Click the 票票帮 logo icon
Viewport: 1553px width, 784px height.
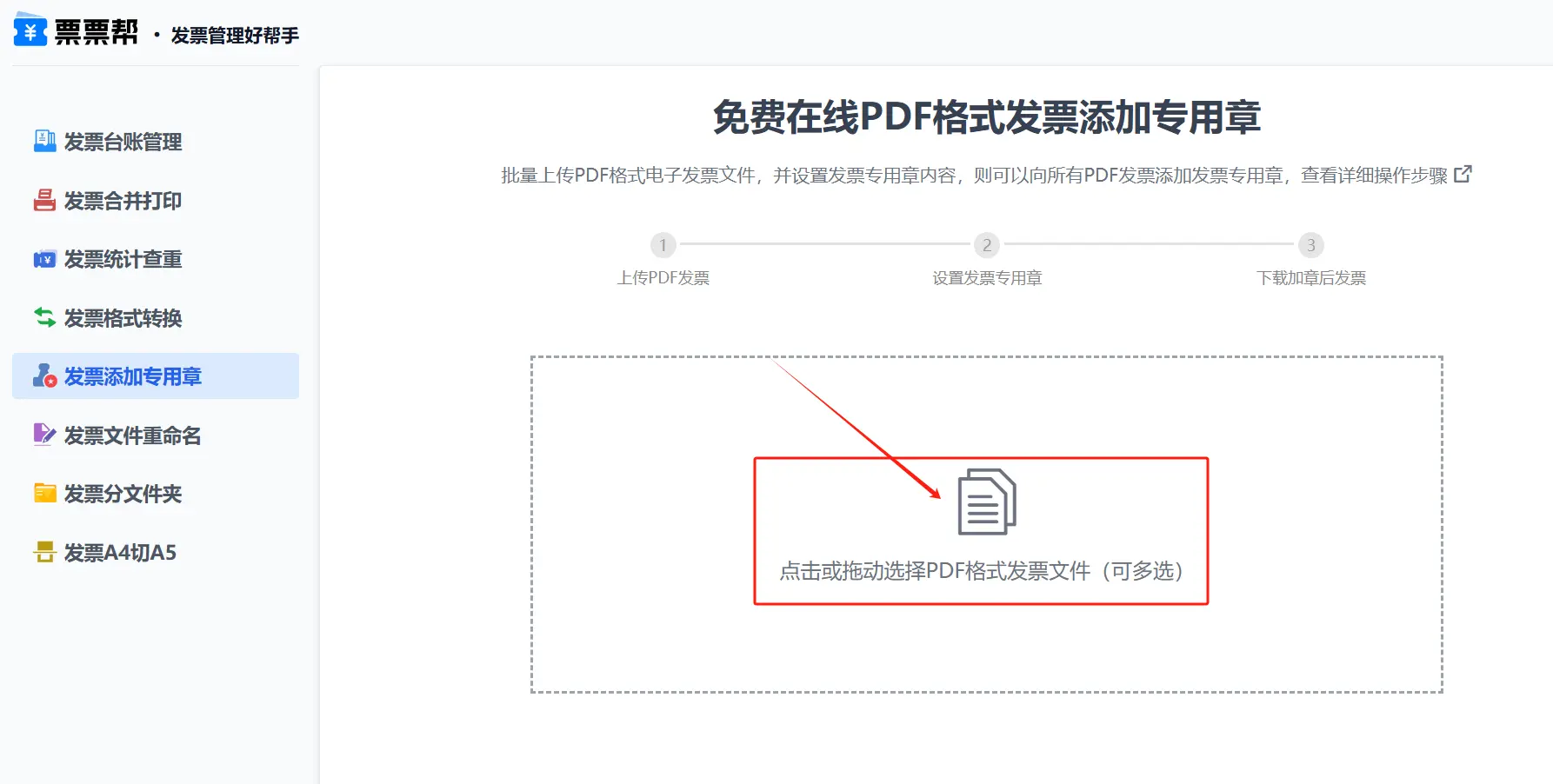(30, 30)
